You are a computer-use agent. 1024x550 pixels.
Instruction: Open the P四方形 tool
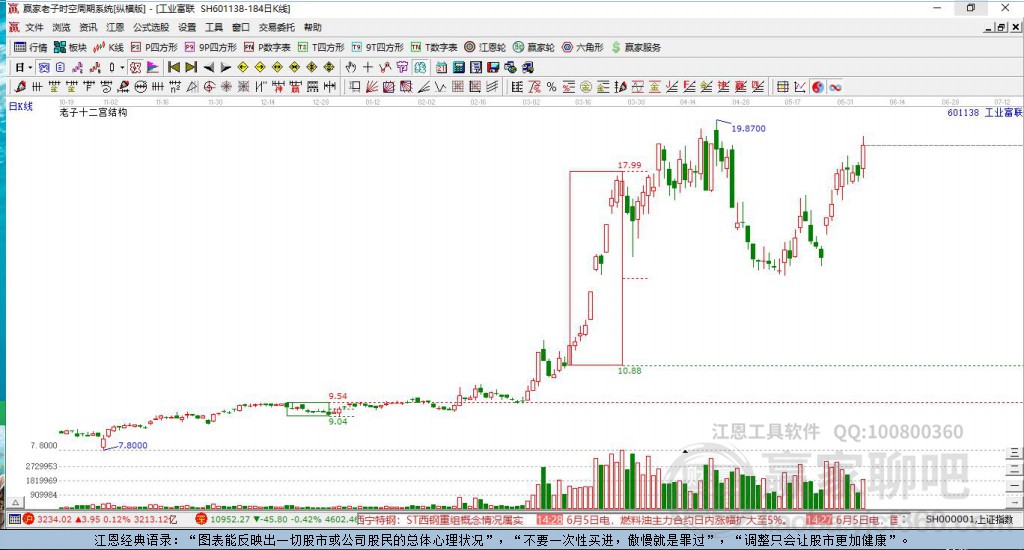154,47
